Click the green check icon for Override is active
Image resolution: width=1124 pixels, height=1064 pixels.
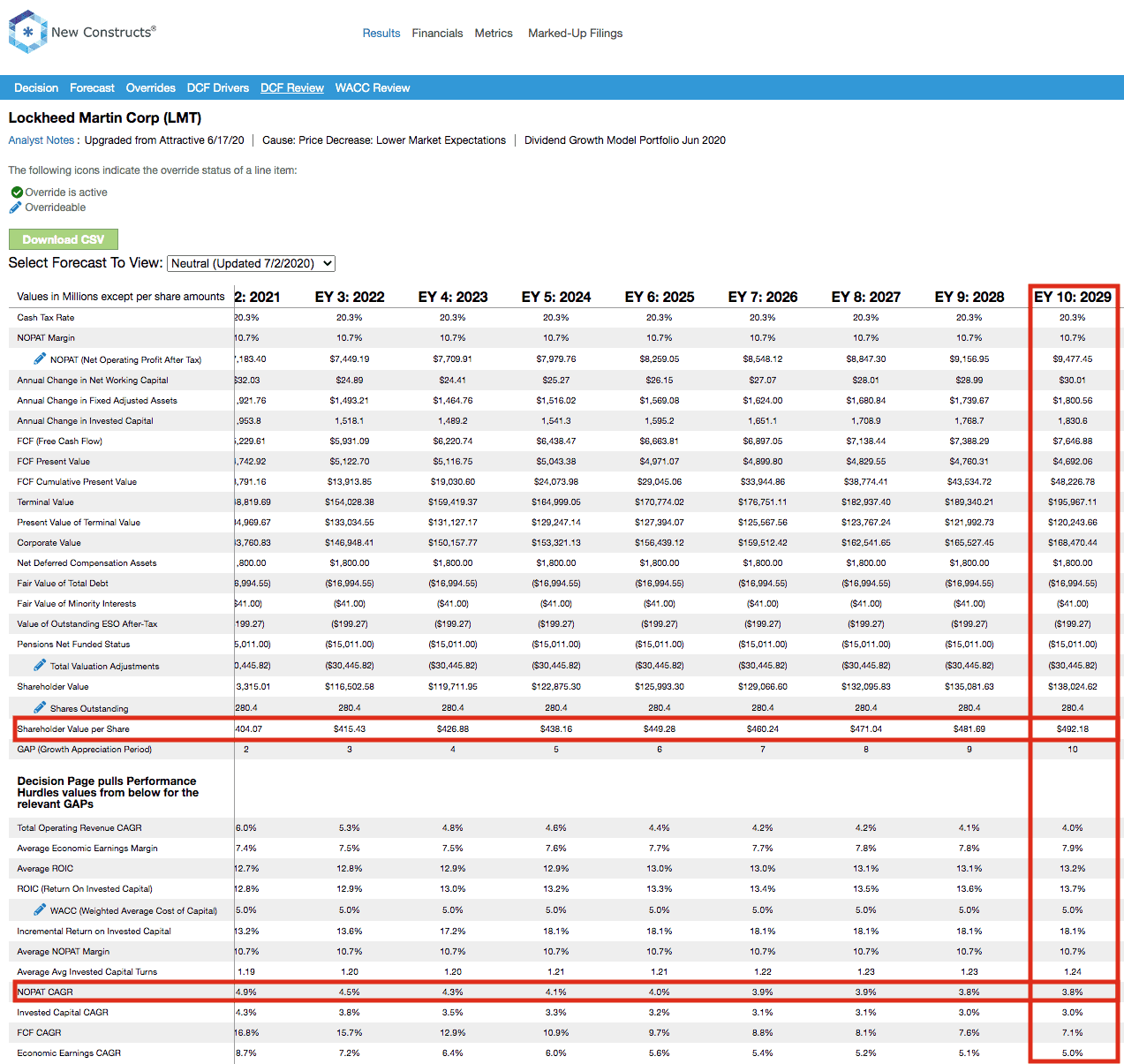click(x=17, y=192)
